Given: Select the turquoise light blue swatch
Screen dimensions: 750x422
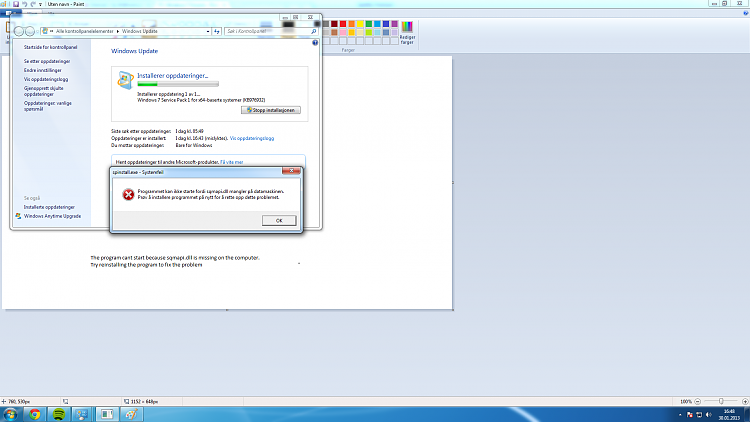Looking at the screenshot, I should [377, 24].
